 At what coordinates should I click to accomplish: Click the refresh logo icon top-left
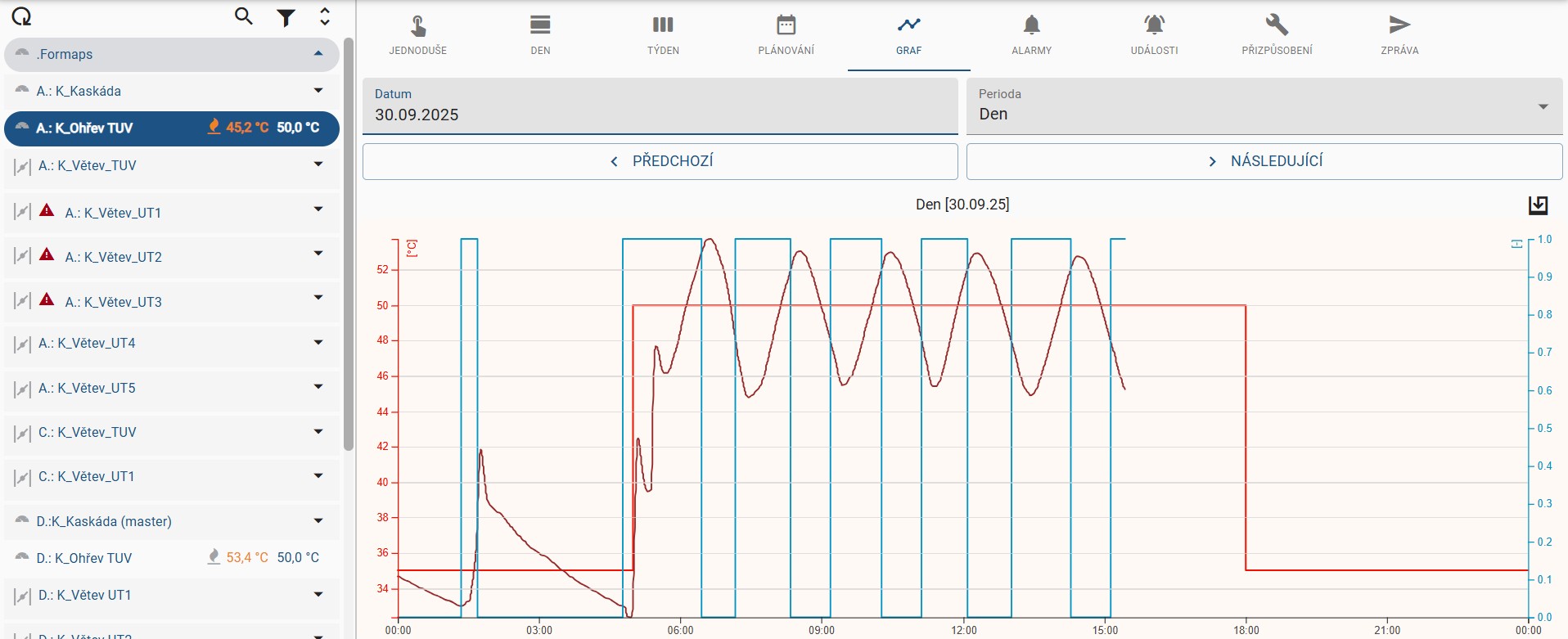[21, 17]
